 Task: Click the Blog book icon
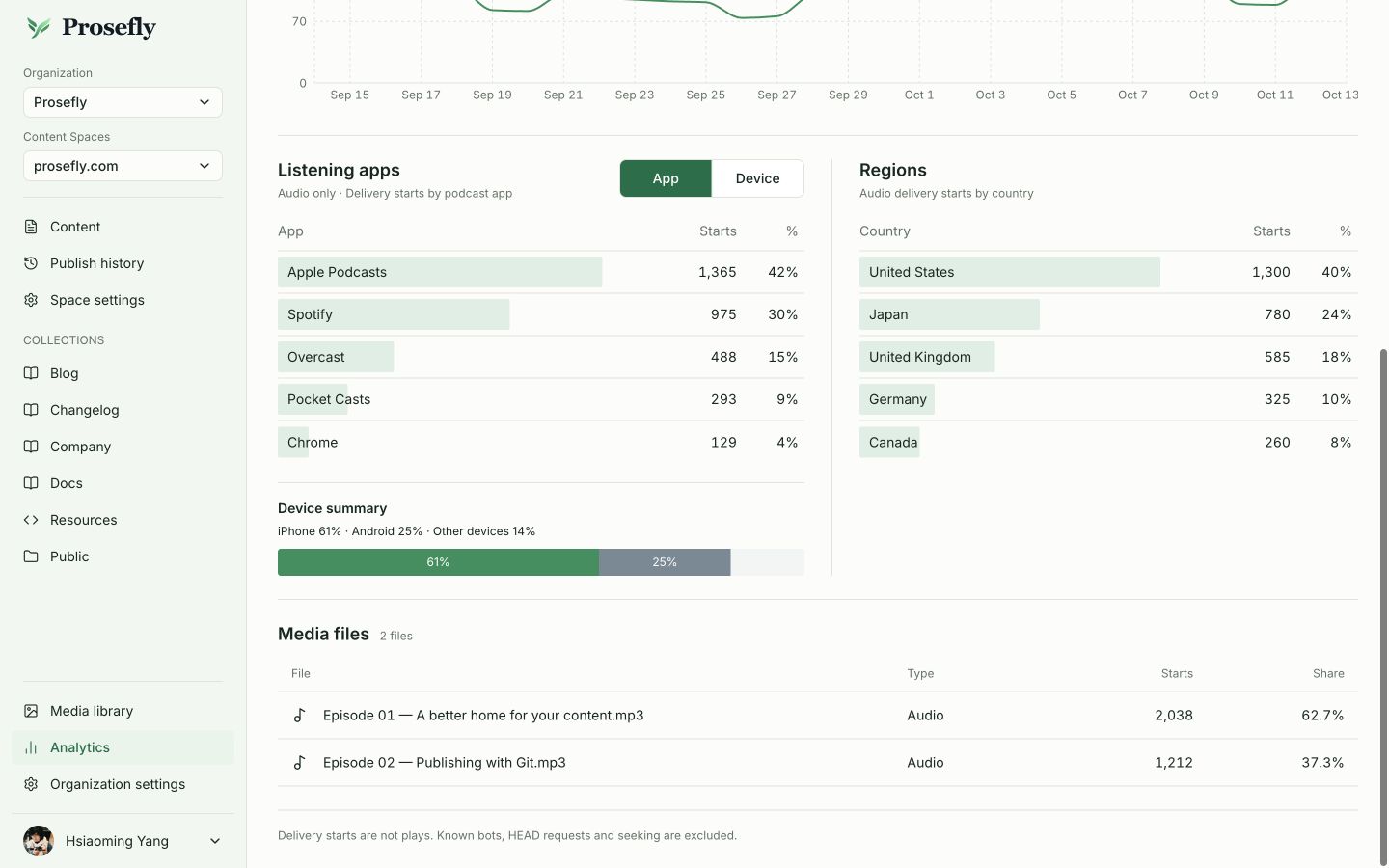[31, 373]
